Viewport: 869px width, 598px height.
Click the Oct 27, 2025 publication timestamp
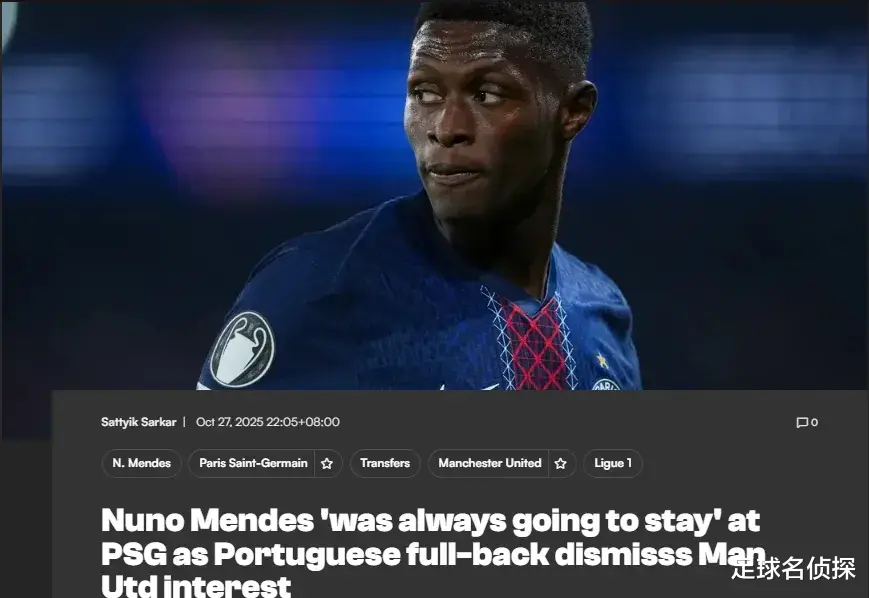coord(268,422)
